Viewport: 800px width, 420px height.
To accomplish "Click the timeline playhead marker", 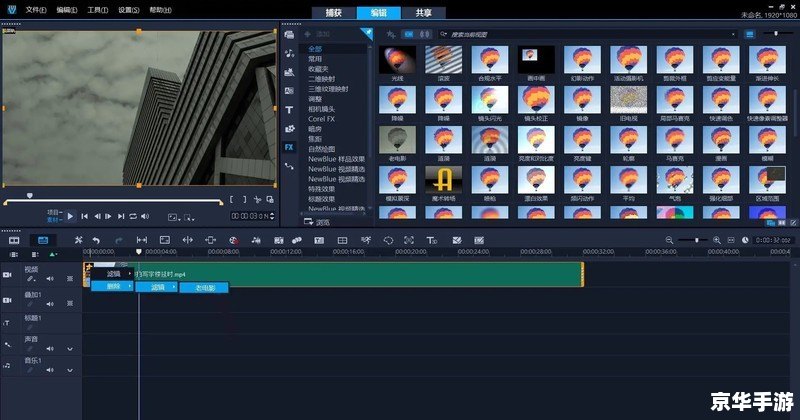I will [x=138, y=252].
